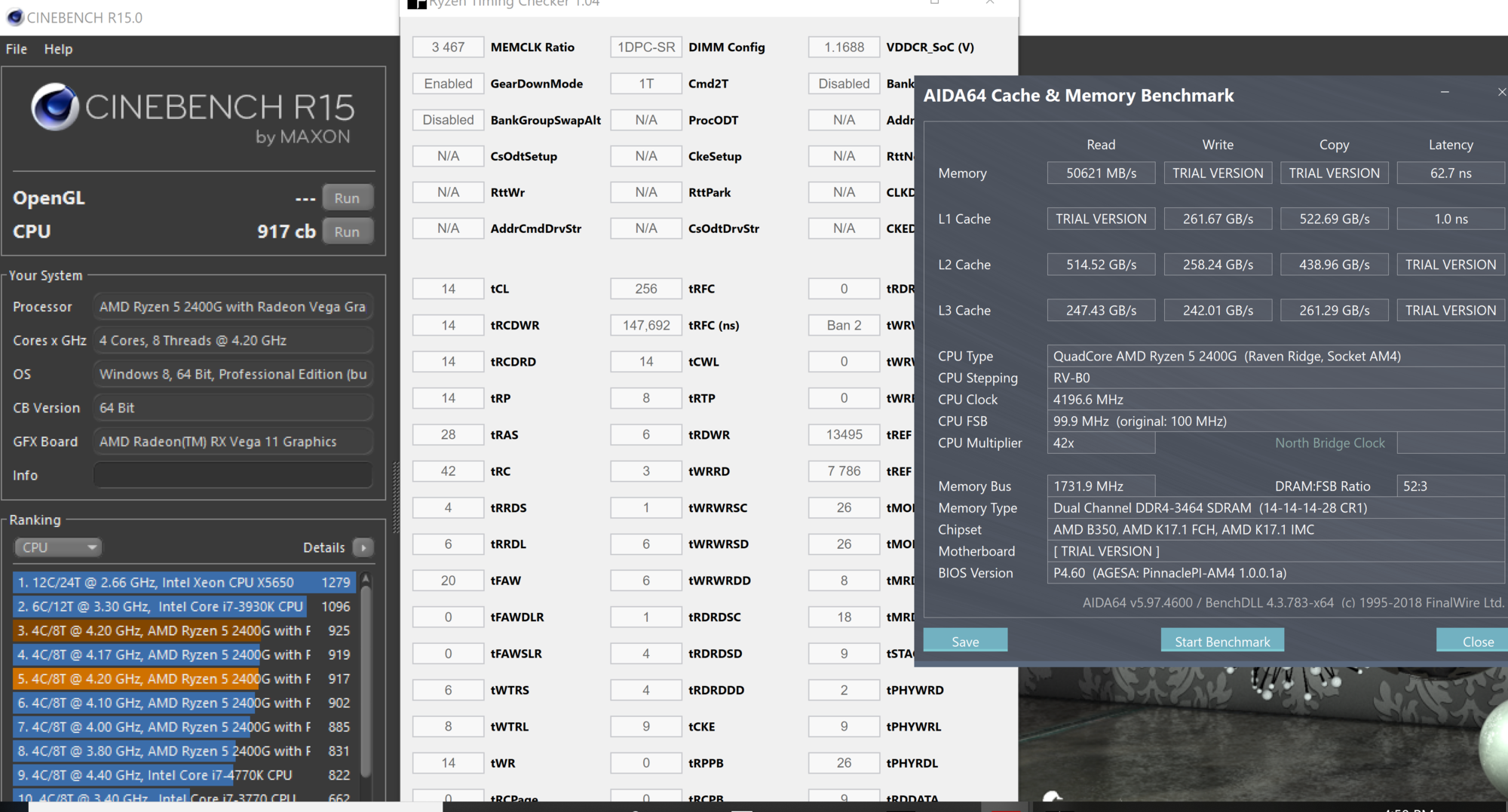Click the CPU Type field in AIDA64
Image resolution: width=1508 pixels, height=812 pixels.
(x=1276, y=356)
